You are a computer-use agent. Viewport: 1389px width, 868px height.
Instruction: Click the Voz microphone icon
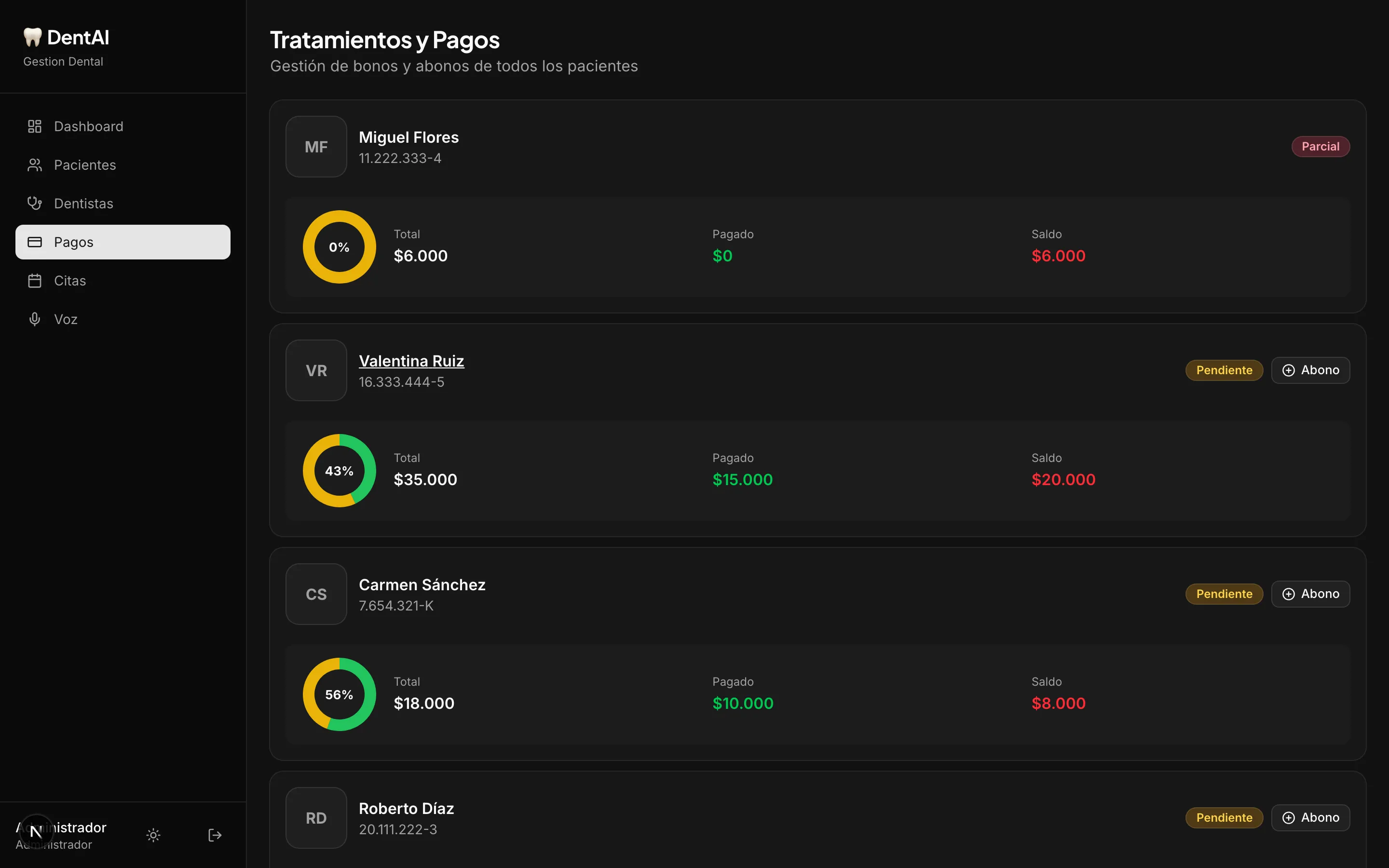(34, 319)
